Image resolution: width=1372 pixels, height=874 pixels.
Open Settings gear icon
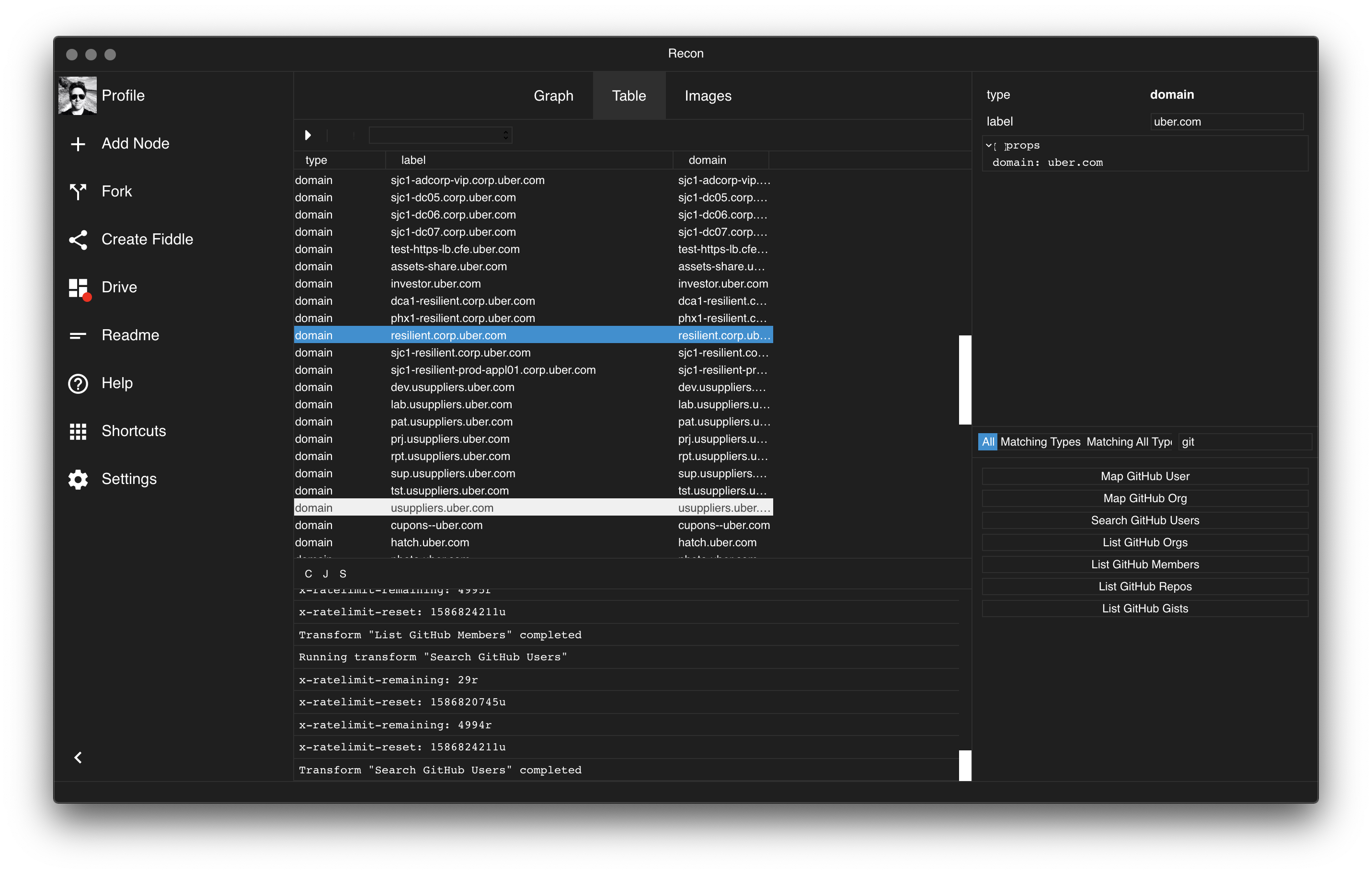(x=78, y=479)
